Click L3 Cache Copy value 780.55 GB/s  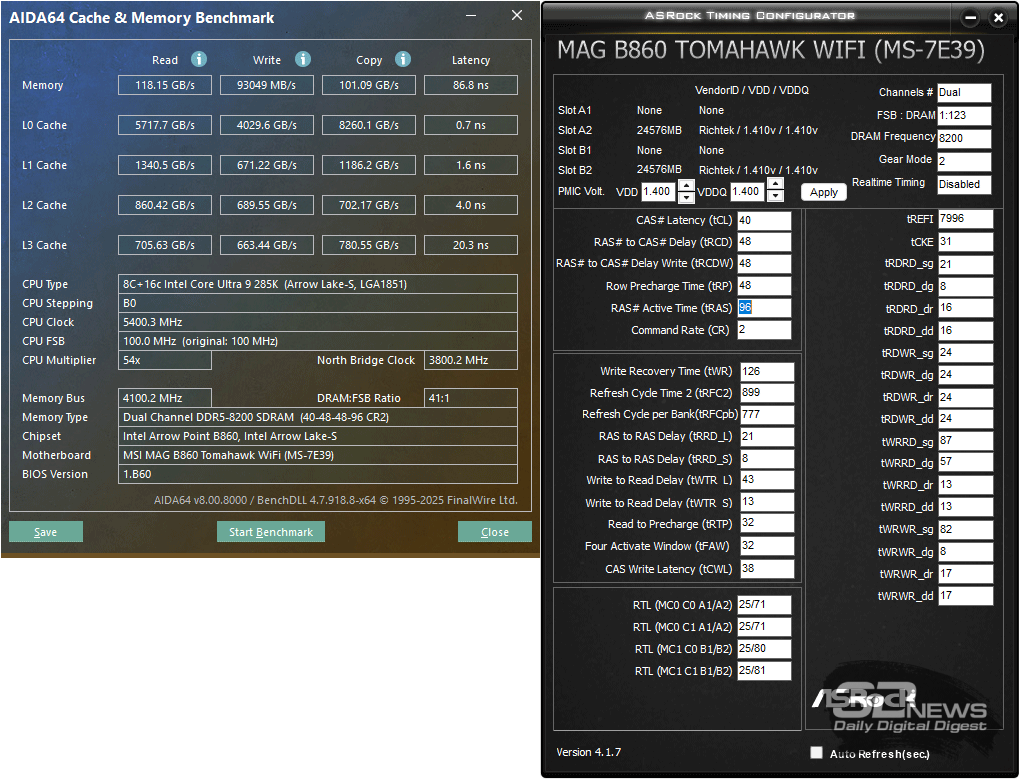[368, 245]
